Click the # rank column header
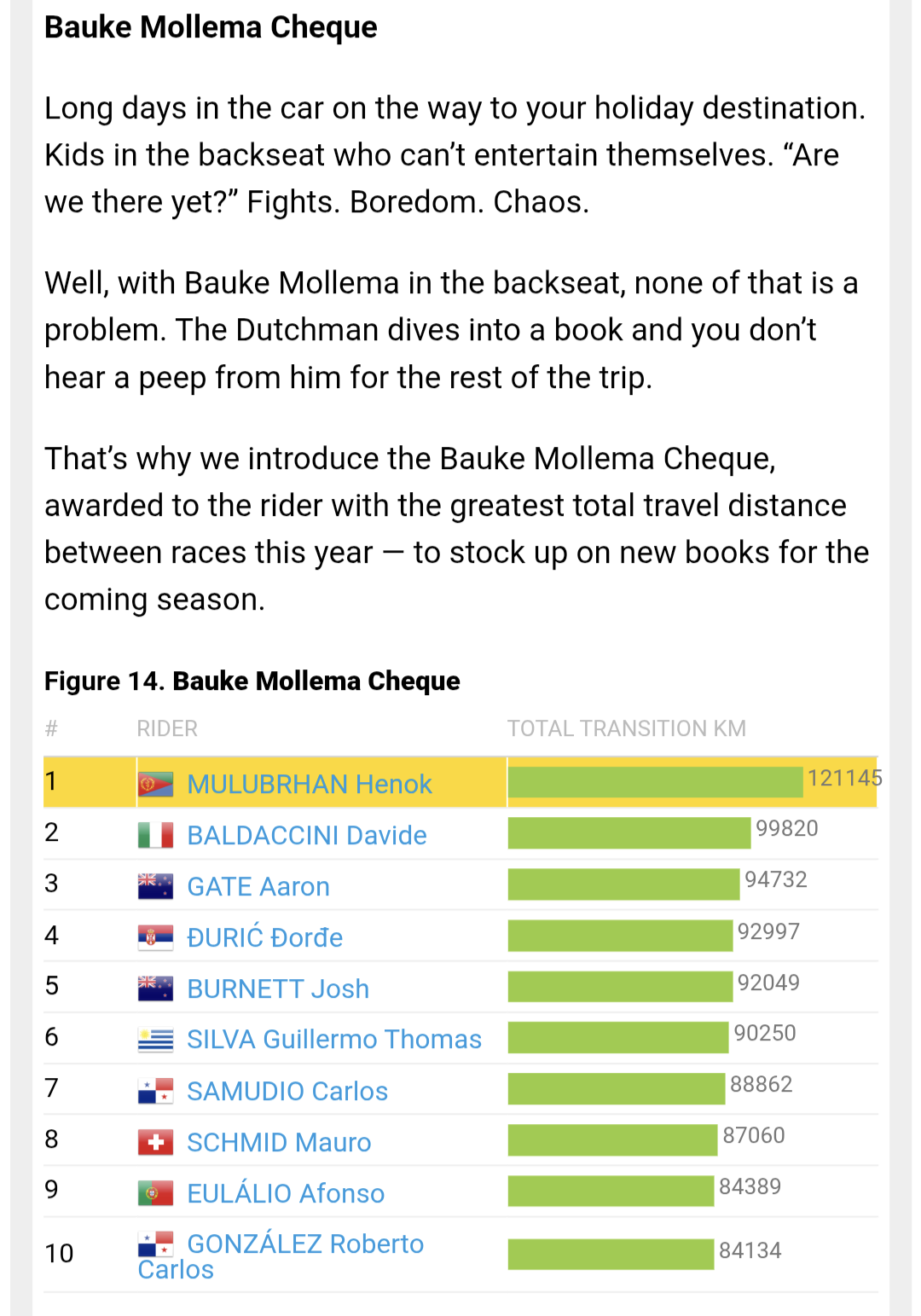921x1316 pixels. 51,728
